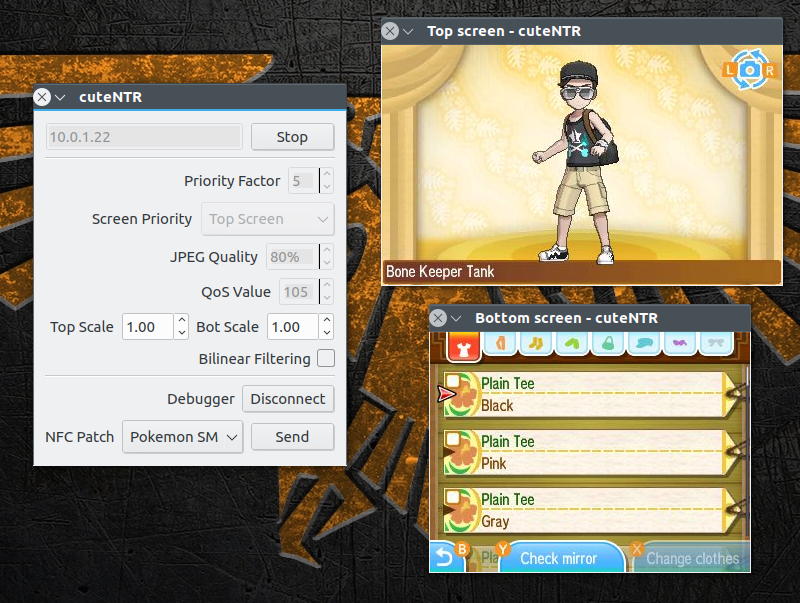Click the L/R camera rotate icon

pyautogui.click(x=749, y=70)
